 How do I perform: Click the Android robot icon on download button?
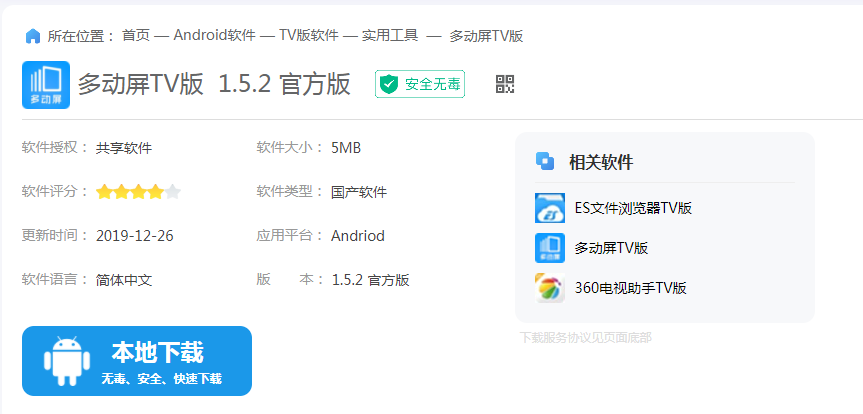click(x=67, y=361)
